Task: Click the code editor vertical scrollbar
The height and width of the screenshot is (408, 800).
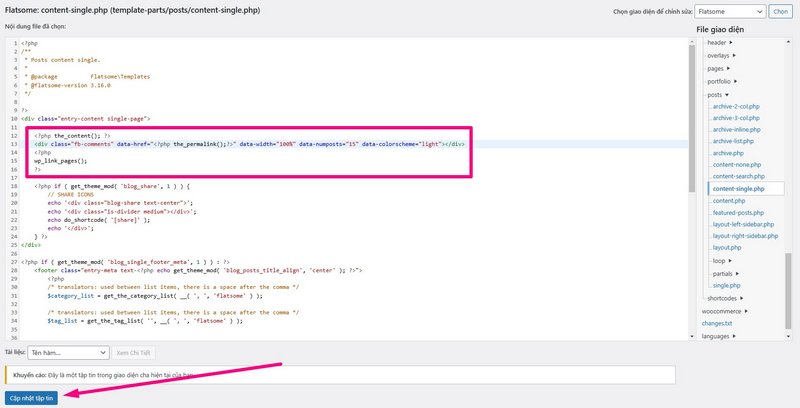Action: (692, 118)
